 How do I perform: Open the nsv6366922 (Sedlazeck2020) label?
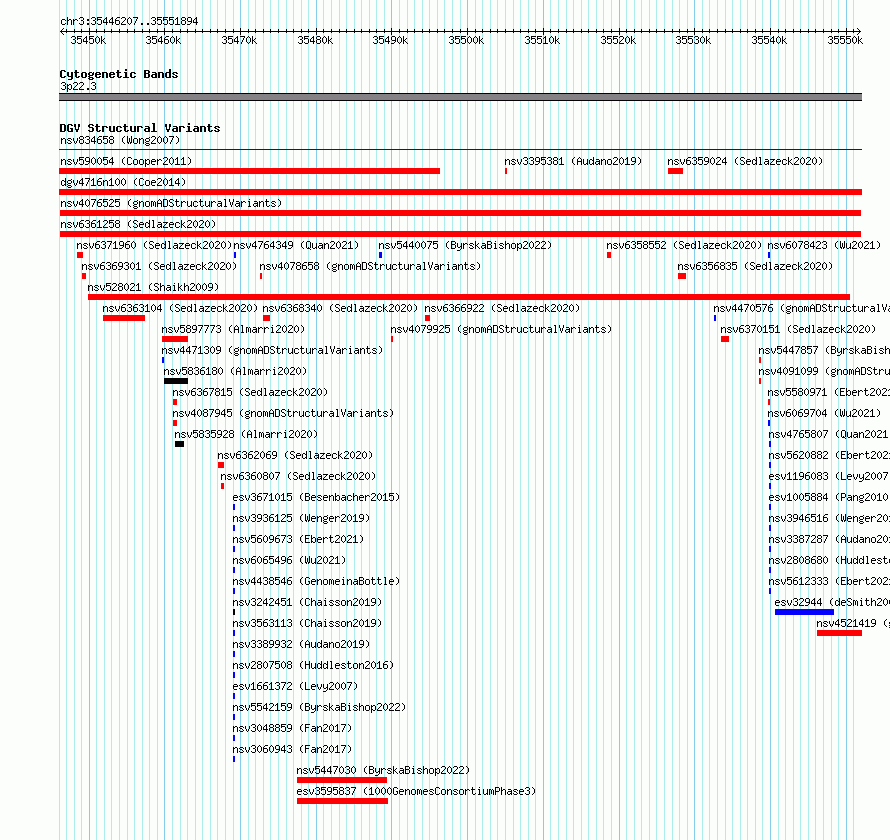click(x=502, y=308)
